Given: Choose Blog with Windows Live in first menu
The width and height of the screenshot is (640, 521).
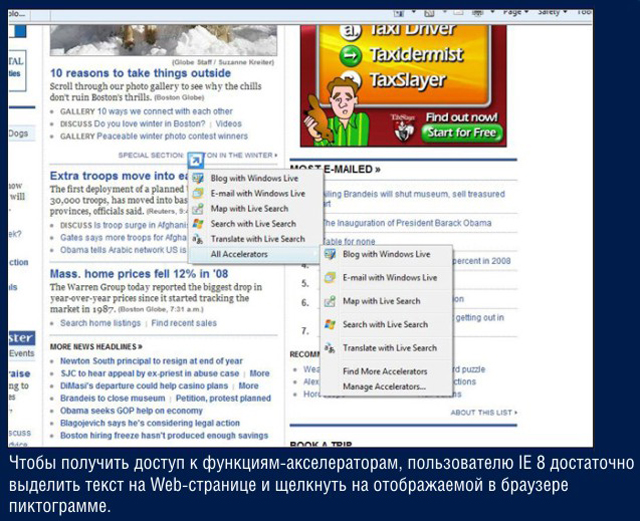Looking at the screenshot, I should tap(255, 178).
